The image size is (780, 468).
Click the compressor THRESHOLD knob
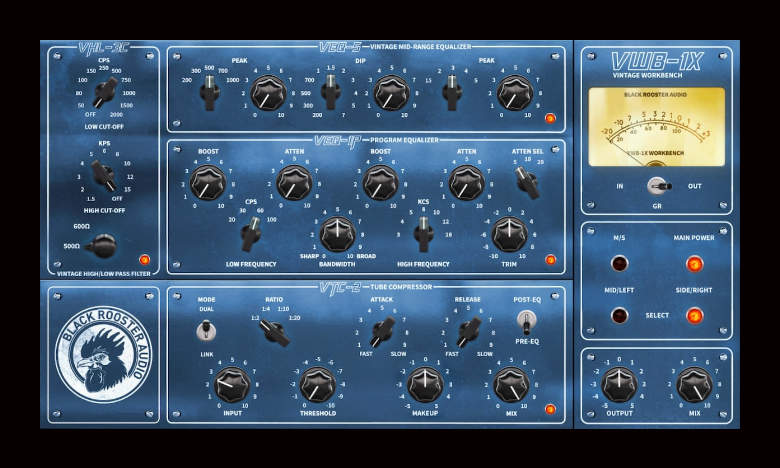317,383
